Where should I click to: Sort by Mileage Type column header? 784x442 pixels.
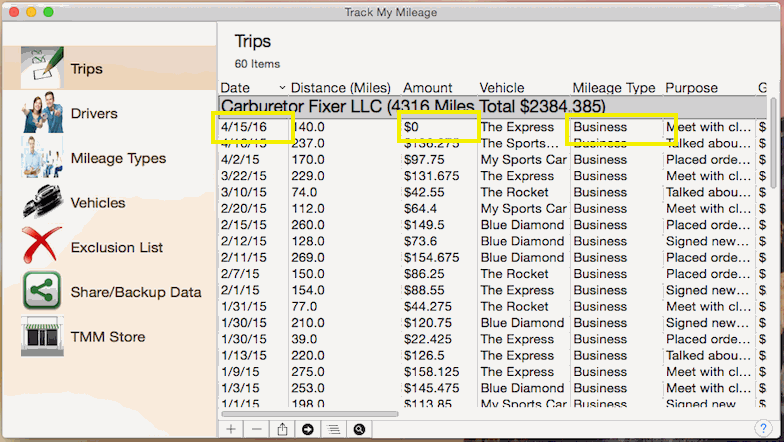[614, 88]
